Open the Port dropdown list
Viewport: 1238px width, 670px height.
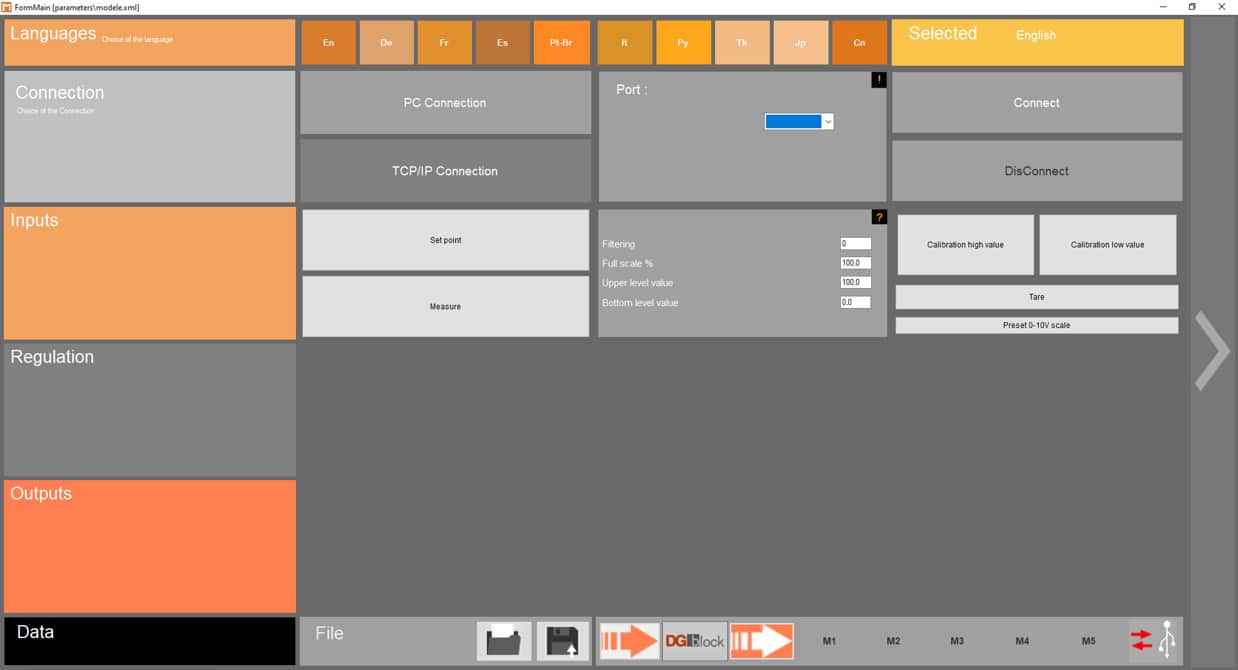click(827, 122)
